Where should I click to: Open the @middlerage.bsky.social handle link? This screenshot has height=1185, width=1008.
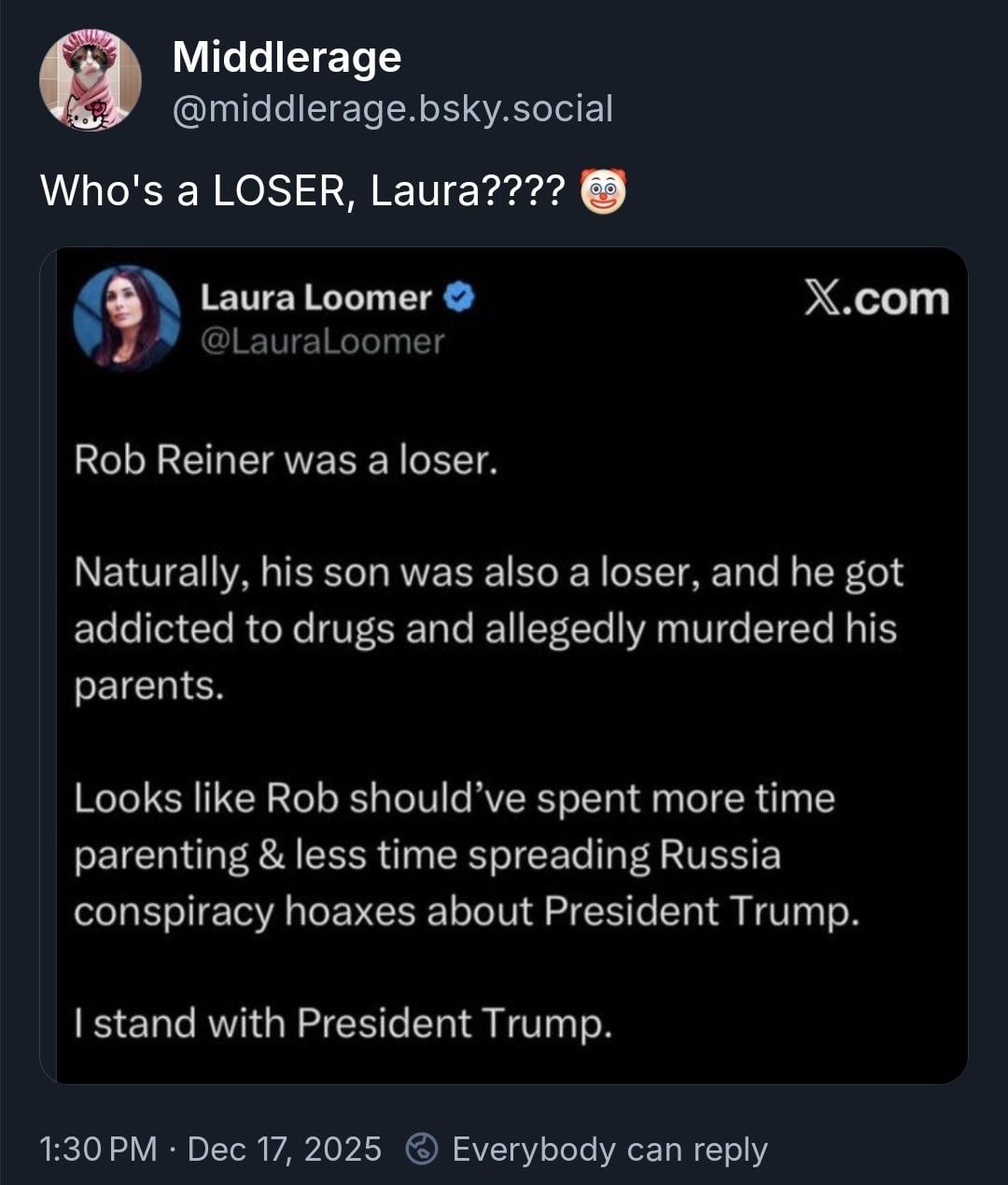tap(393, 109)
